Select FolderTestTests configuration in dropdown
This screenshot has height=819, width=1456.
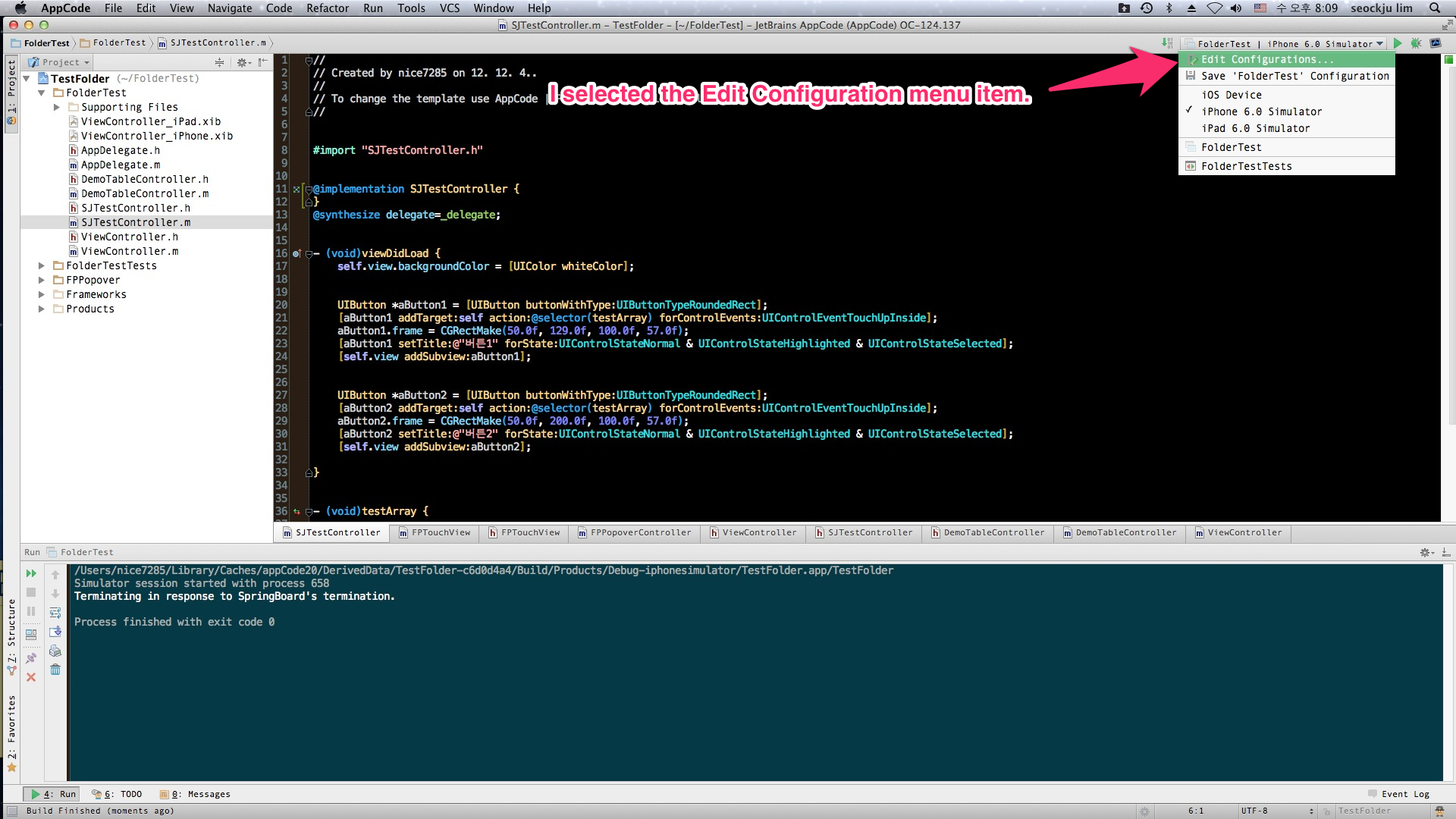(1287, 166)
